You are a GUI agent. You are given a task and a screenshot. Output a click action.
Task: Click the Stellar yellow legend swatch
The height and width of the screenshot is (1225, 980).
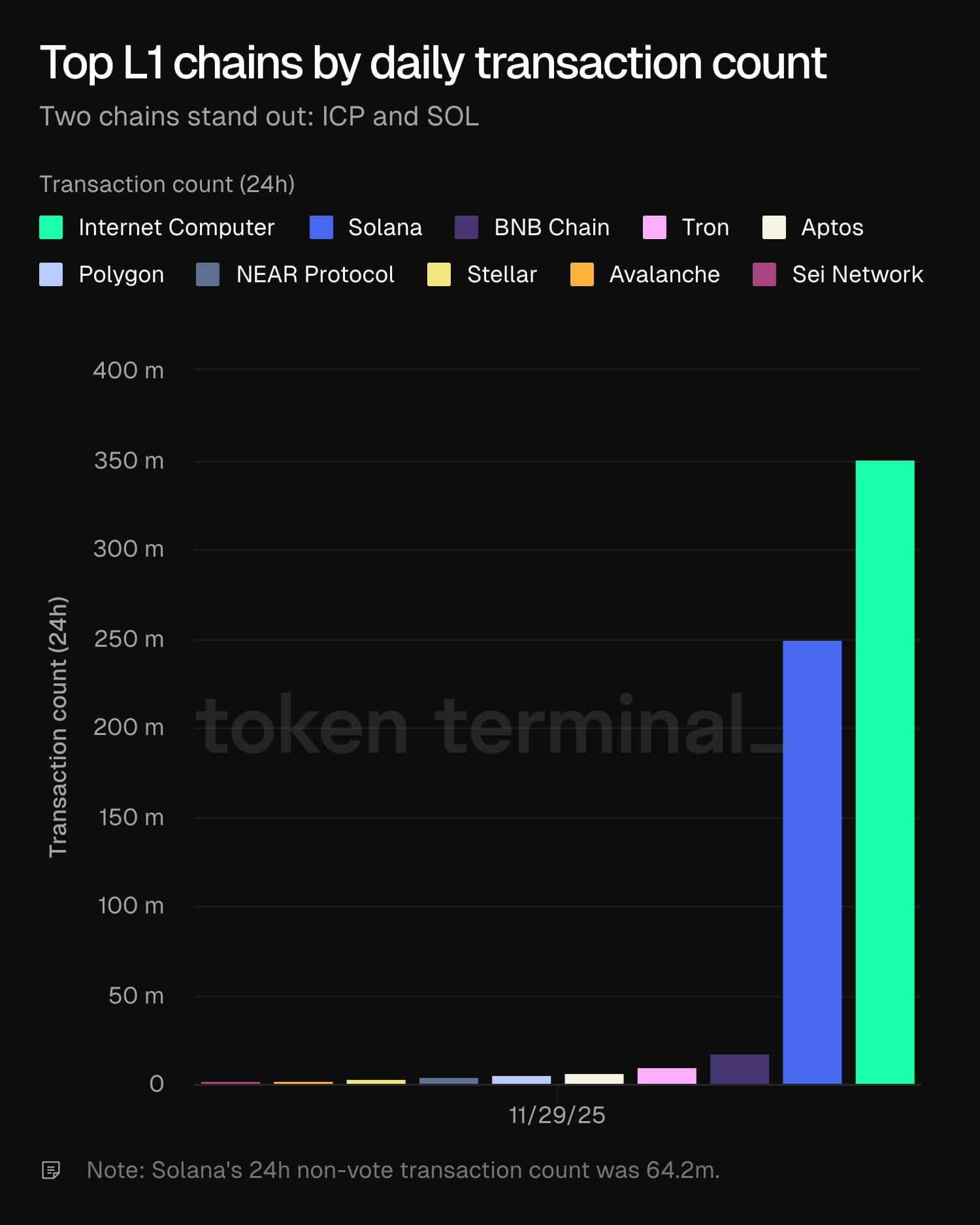(439, 274)
